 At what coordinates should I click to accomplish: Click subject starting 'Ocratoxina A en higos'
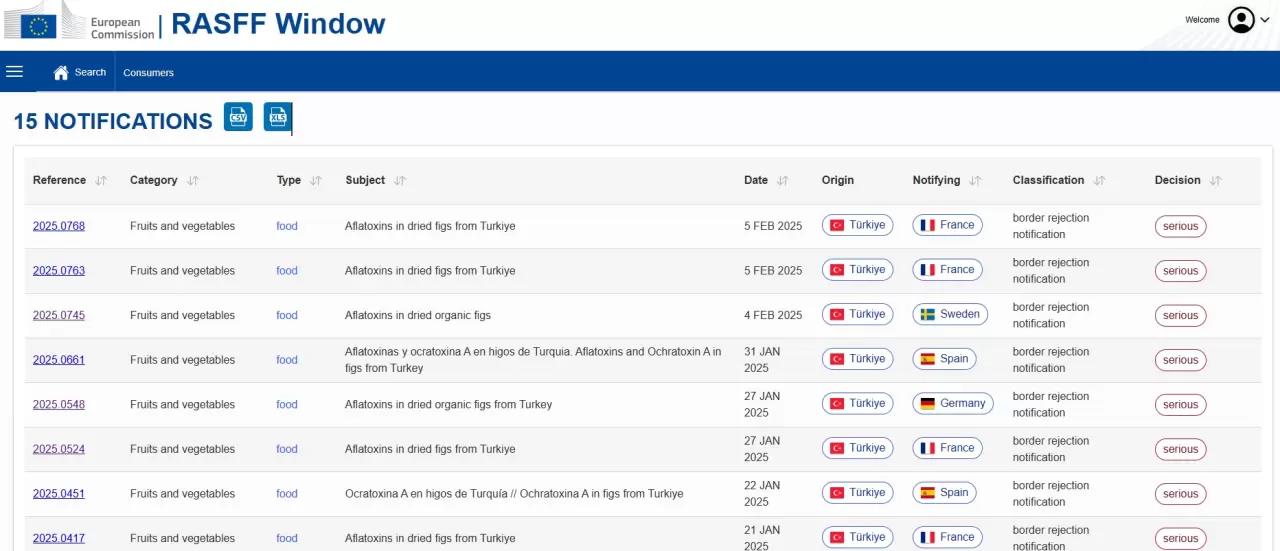[514, 493]
